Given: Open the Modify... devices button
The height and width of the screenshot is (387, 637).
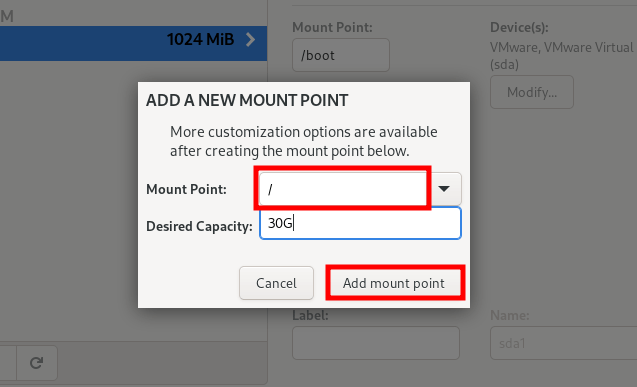Looking at the screenshot, I should coord(532,92).
